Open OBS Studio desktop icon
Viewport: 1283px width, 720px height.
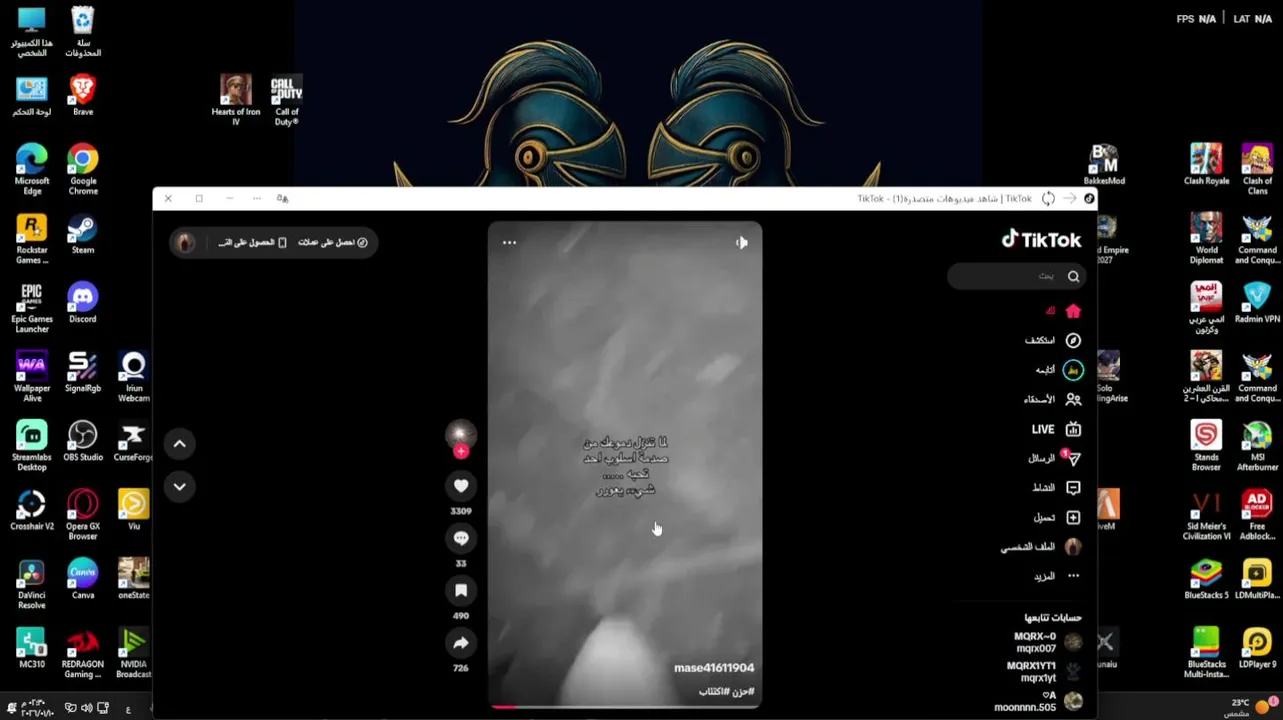click(x=83, y=442)
